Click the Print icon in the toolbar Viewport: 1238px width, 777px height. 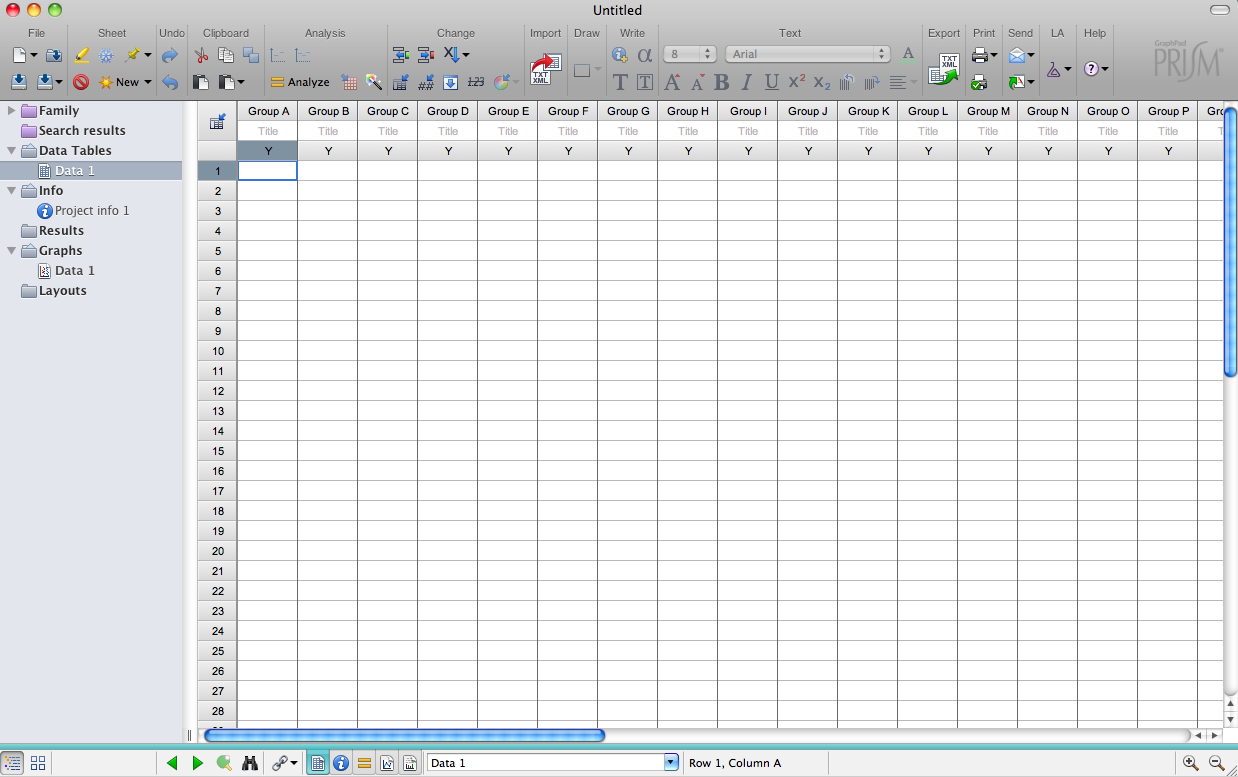[980, 55]
